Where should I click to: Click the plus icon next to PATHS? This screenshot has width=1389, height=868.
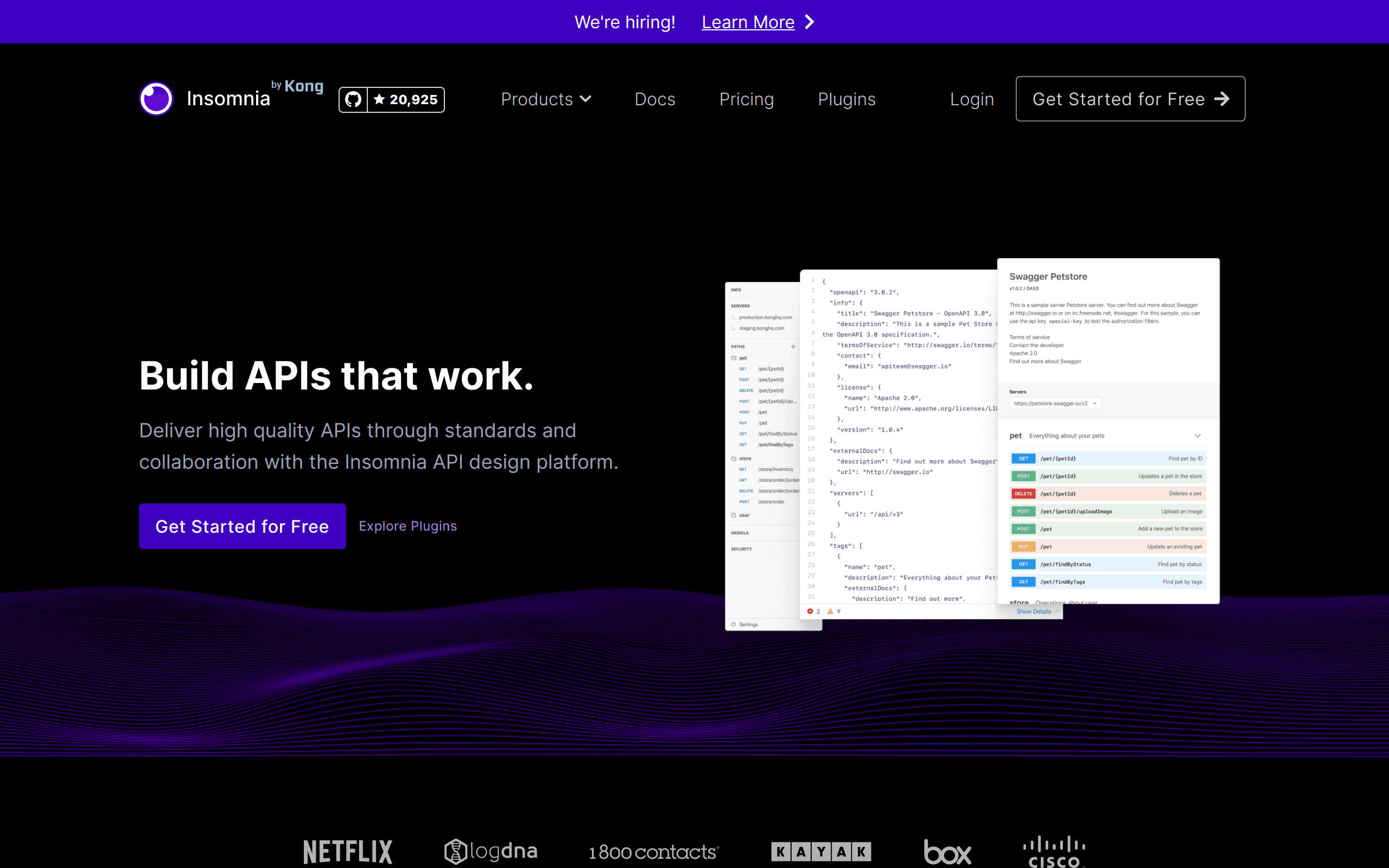coord(793,346)
